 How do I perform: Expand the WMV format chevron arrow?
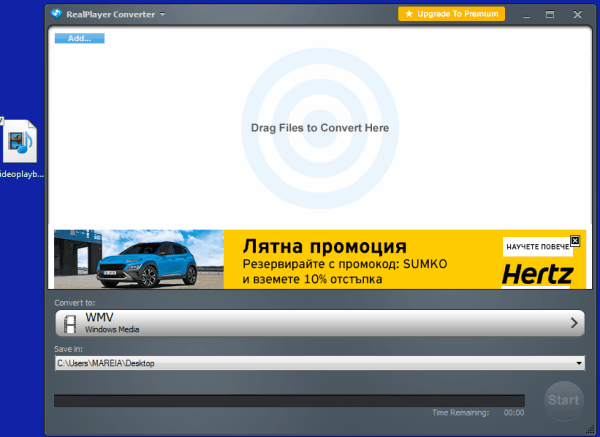tap(574, 323)
